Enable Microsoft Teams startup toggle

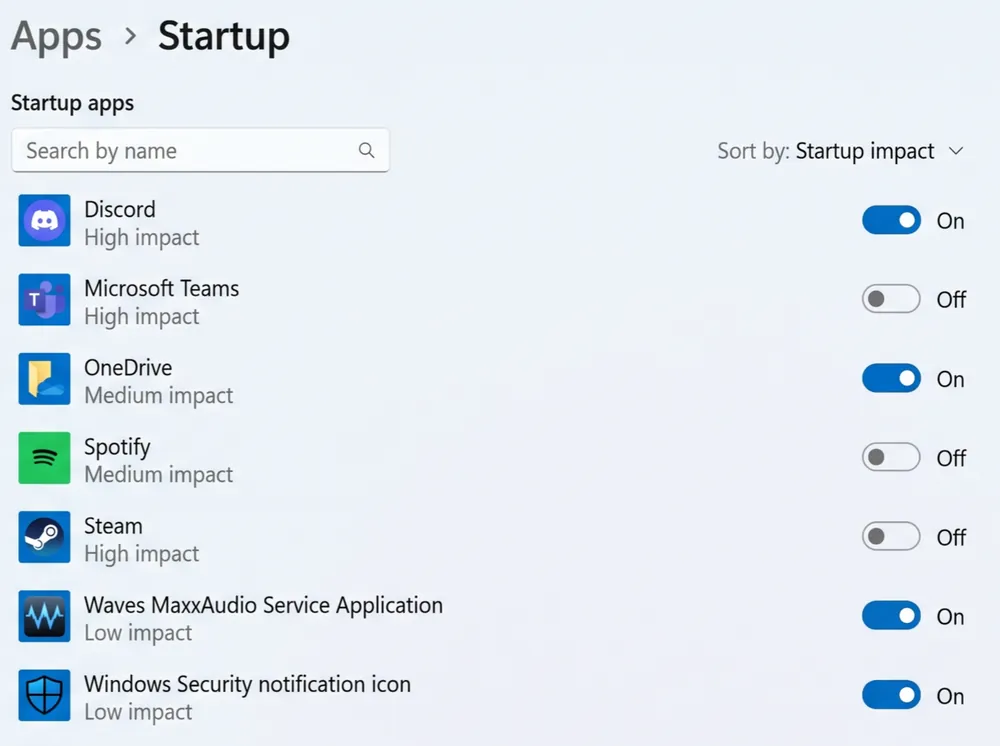tap(891, 299)
